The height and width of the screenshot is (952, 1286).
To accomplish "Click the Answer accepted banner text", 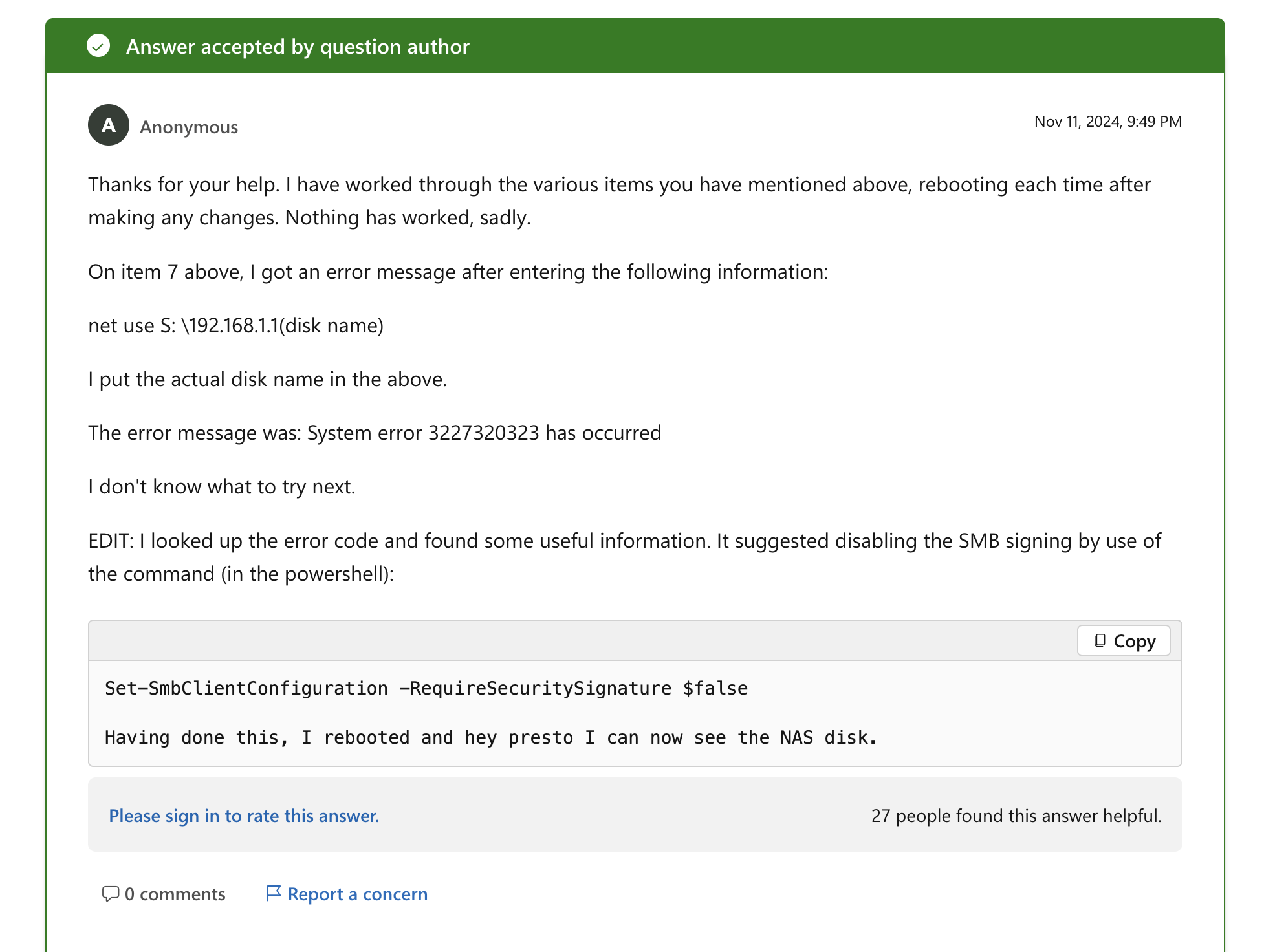I will pyautogui.click(x=298, y=47).
